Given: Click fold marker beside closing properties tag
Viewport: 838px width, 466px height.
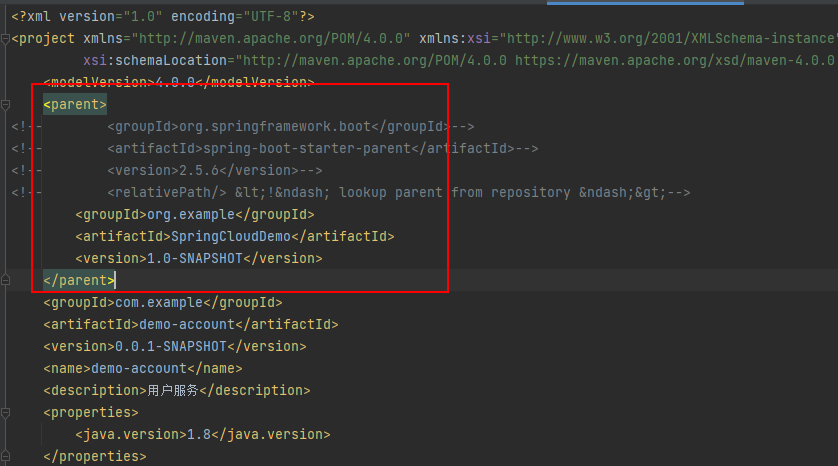Looking at the screenshot, I should tap(5, 456).
